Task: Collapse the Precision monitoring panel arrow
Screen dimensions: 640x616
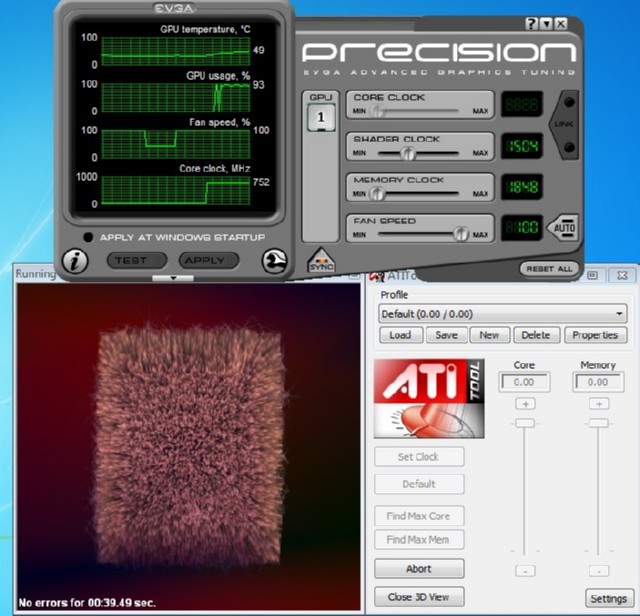Action: 173,278
